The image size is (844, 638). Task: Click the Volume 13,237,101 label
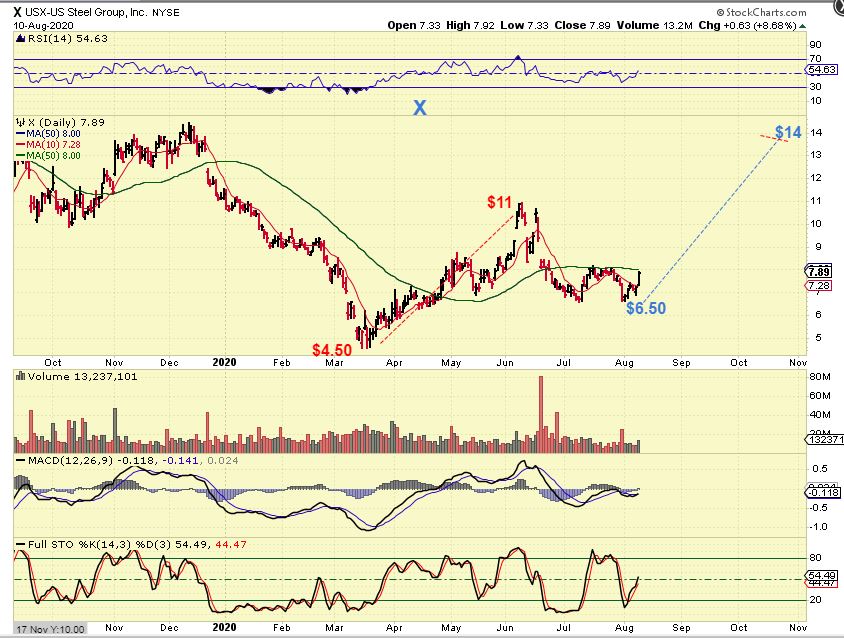tap(82, 376)
